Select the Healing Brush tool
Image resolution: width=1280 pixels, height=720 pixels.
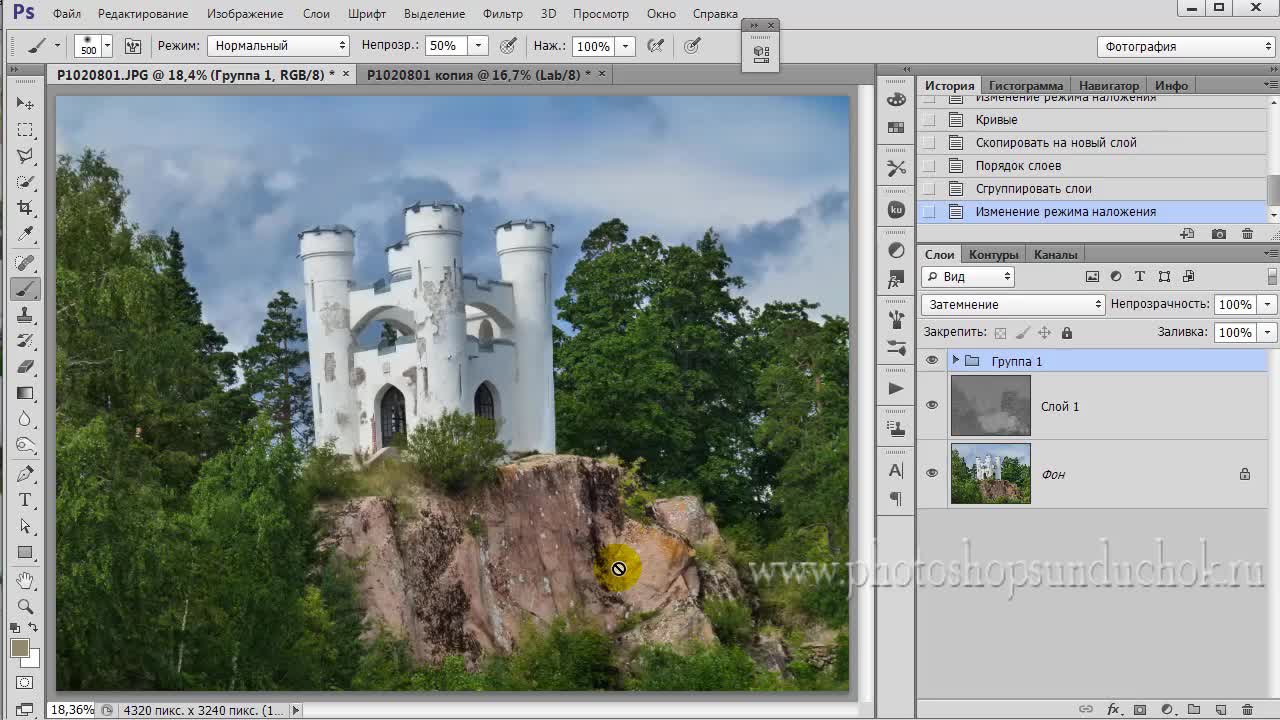(25, 263)
